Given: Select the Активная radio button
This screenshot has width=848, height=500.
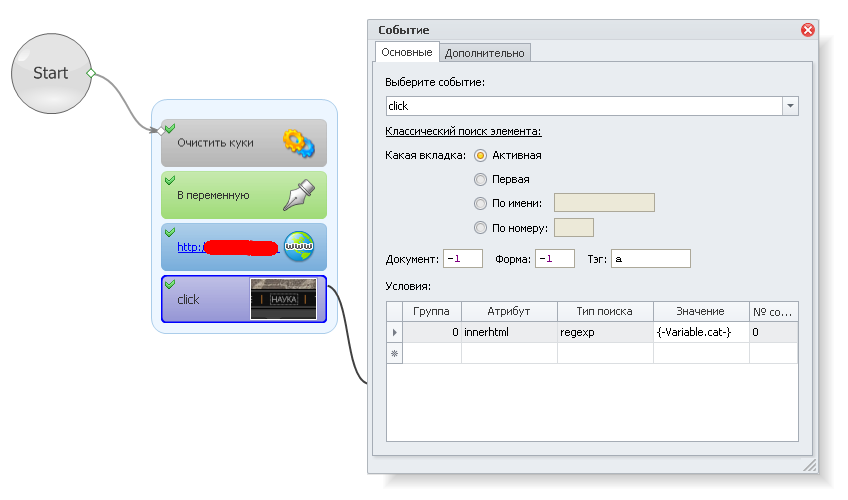Looking at the screenshot, I should [x=480, y=156].
